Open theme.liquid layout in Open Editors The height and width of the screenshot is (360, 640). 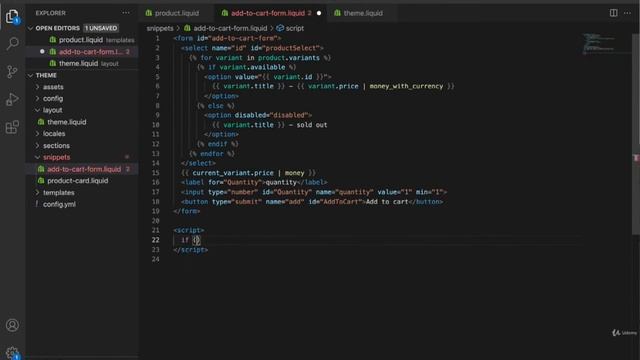tap(78, 63)
